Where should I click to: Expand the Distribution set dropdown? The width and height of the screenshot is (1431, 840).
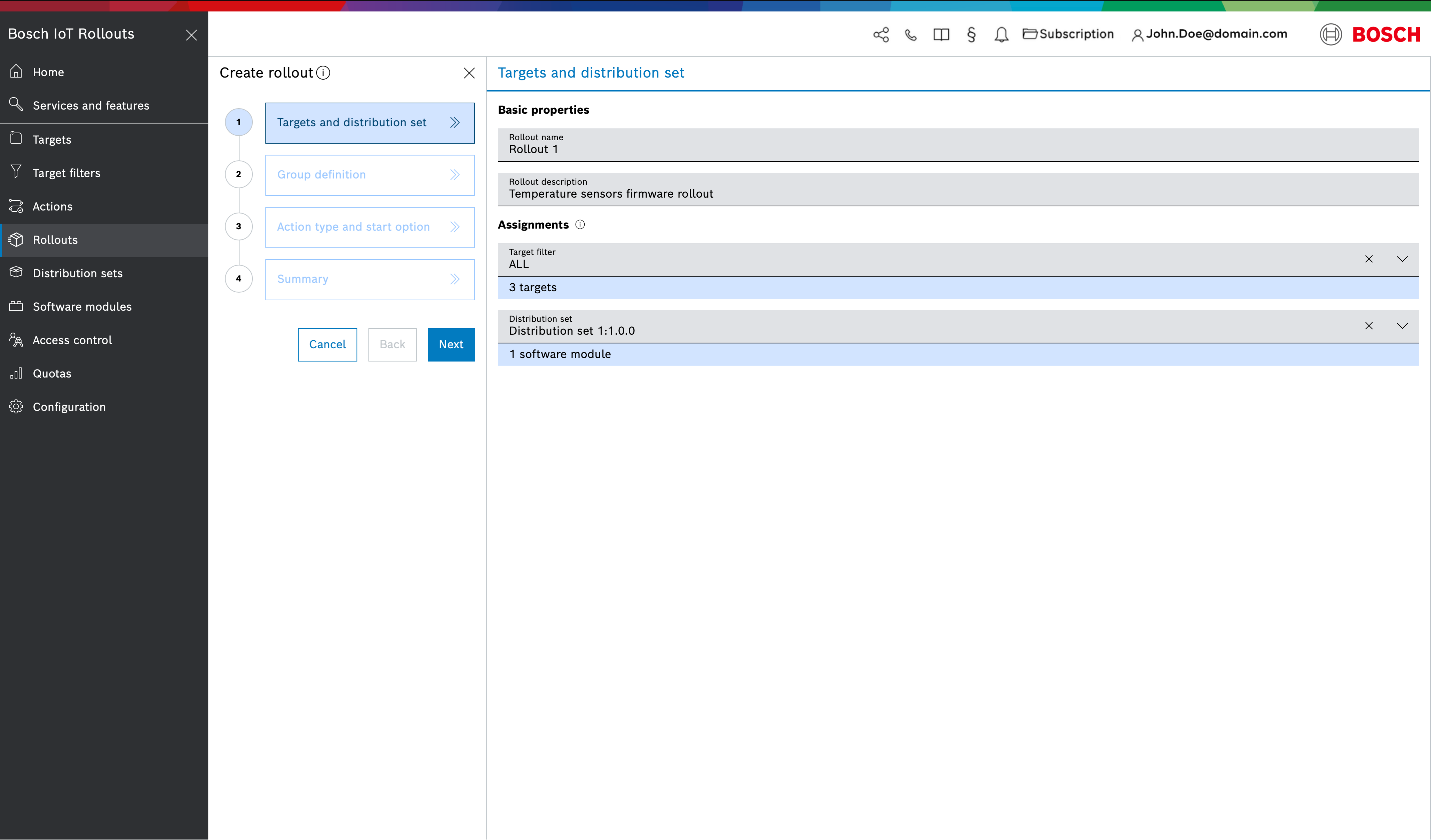click(x=1402, y=325)
